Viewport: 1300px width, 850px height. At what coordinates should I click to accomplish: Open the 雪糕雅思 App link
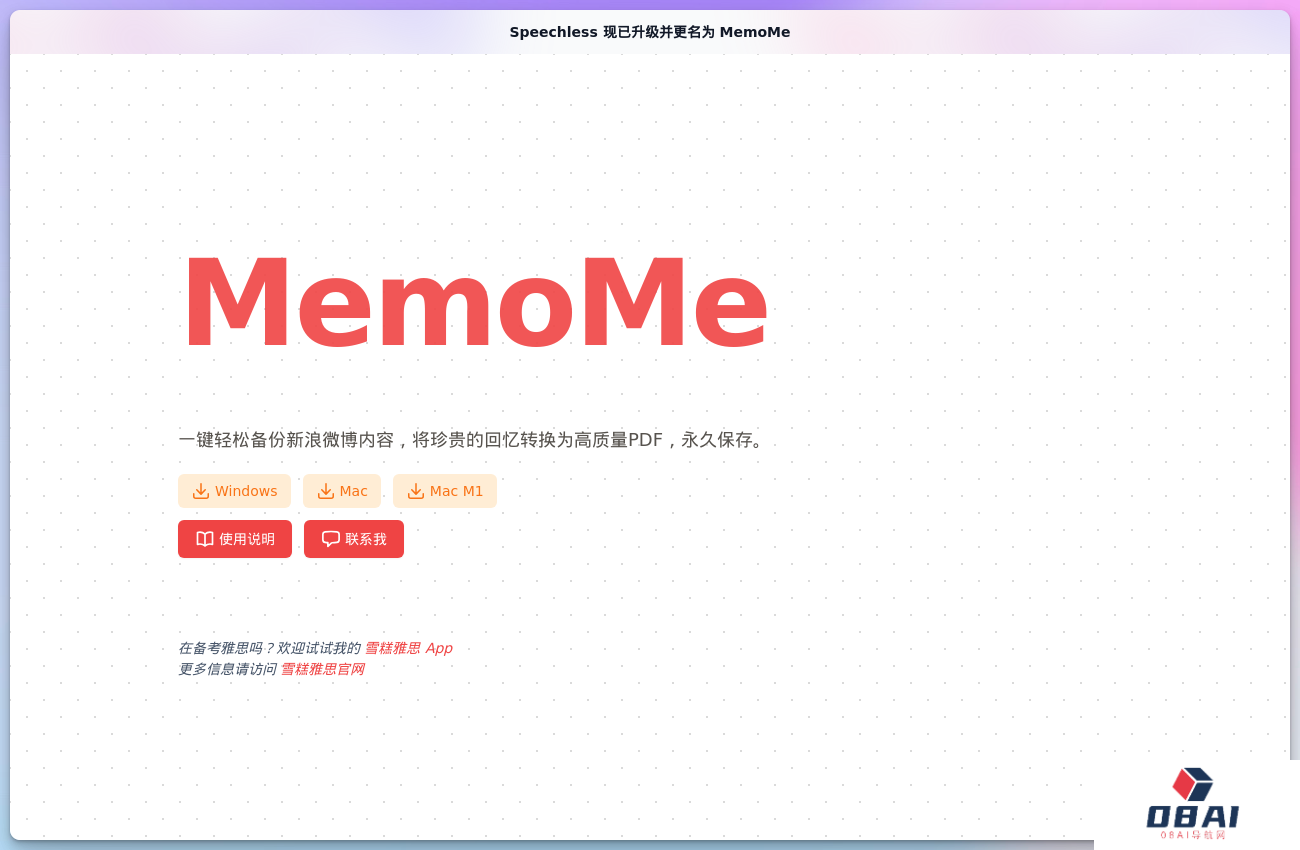click(x=408, y=648)
